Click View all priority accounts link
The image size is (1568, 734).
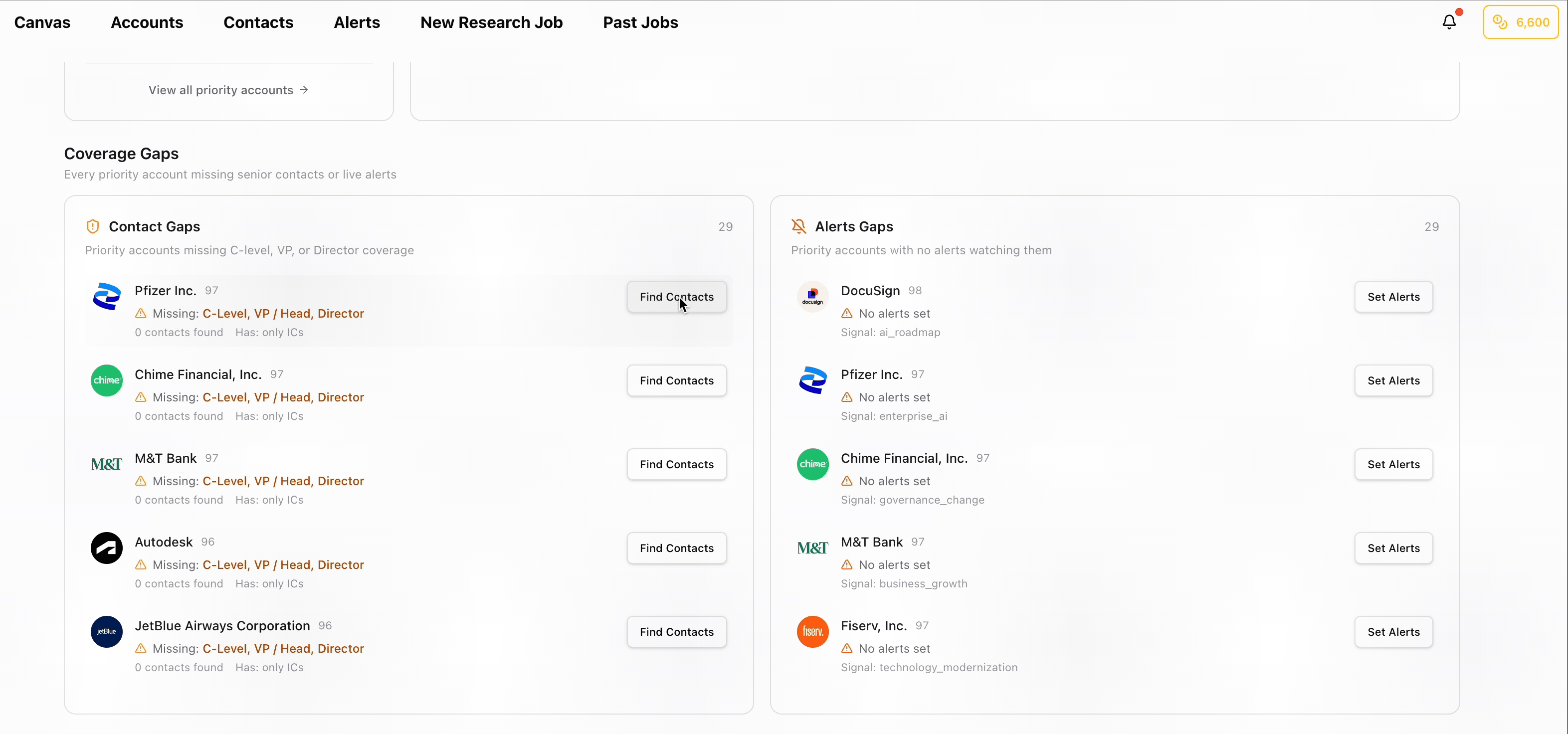tap(228, 90)
